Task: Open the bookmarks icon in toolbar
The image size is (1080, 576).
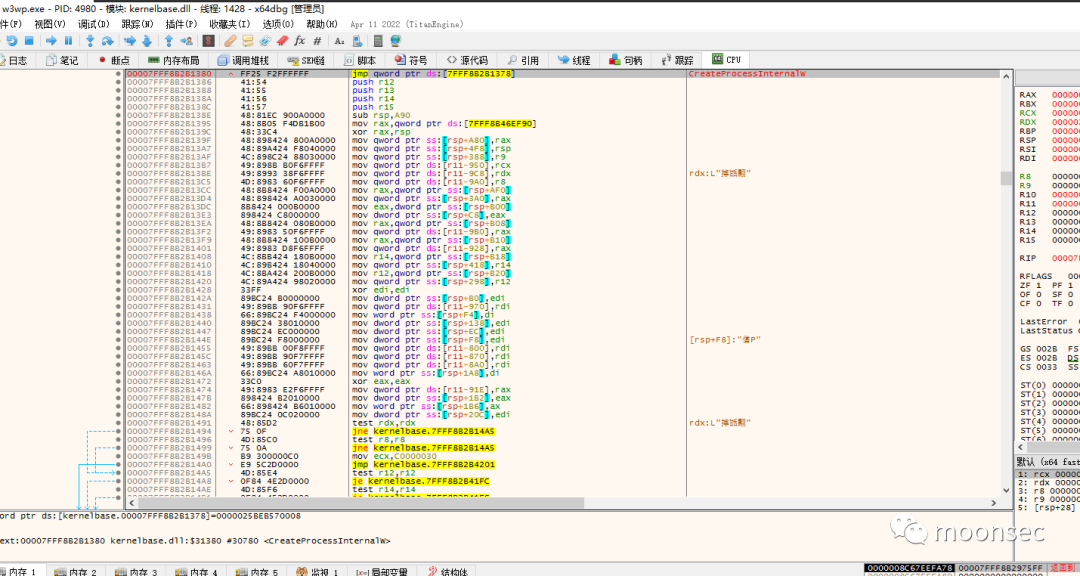Action: 282,41
